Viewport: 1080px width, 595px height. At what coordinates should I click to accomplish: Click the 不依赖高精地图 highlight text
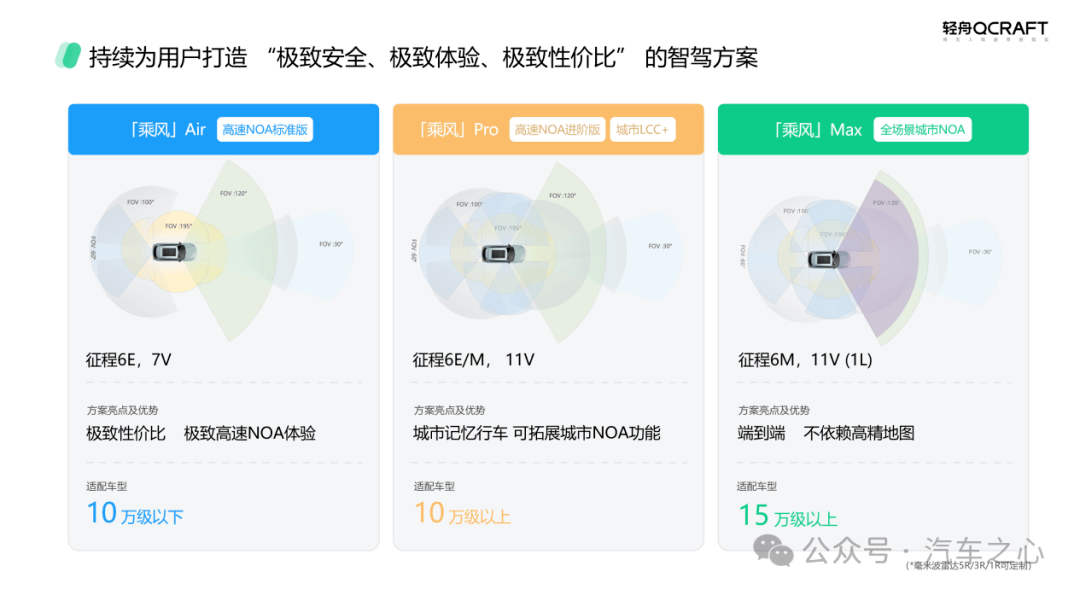(x=859, y=433)
